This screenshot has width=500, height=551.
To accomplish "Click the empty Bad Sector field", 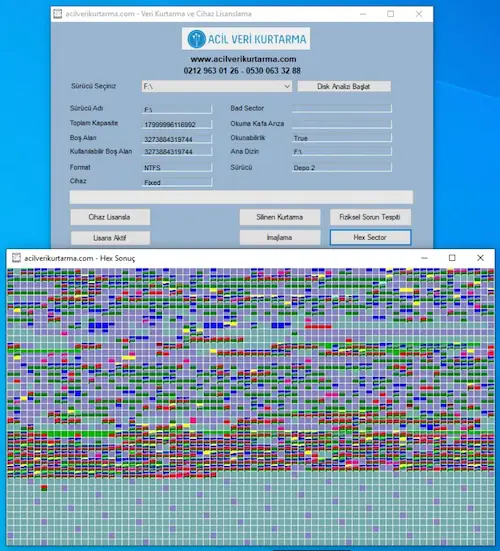I will (342, 109).
